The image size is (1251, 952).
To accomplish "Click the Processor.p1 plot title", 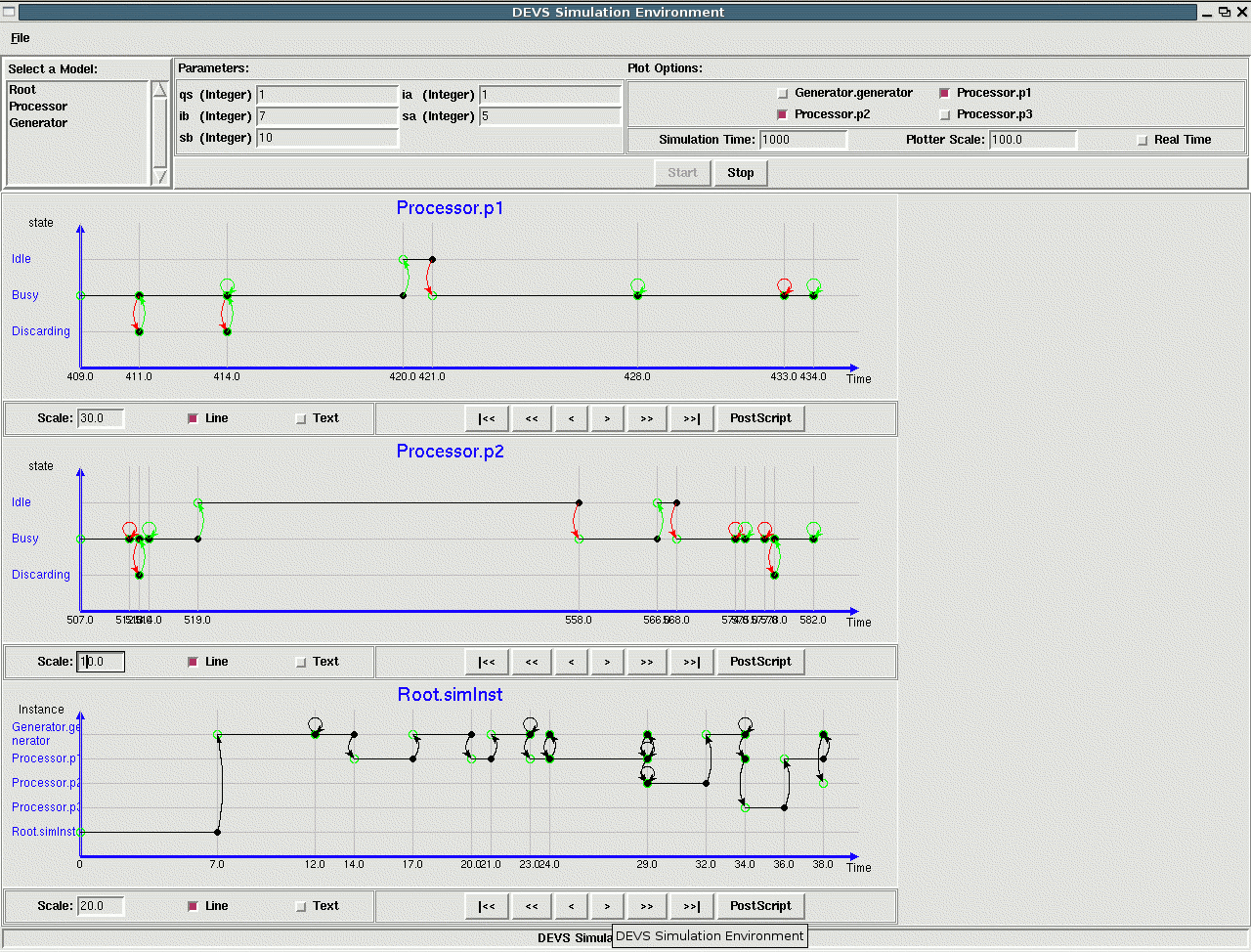I will coord(450,208).
